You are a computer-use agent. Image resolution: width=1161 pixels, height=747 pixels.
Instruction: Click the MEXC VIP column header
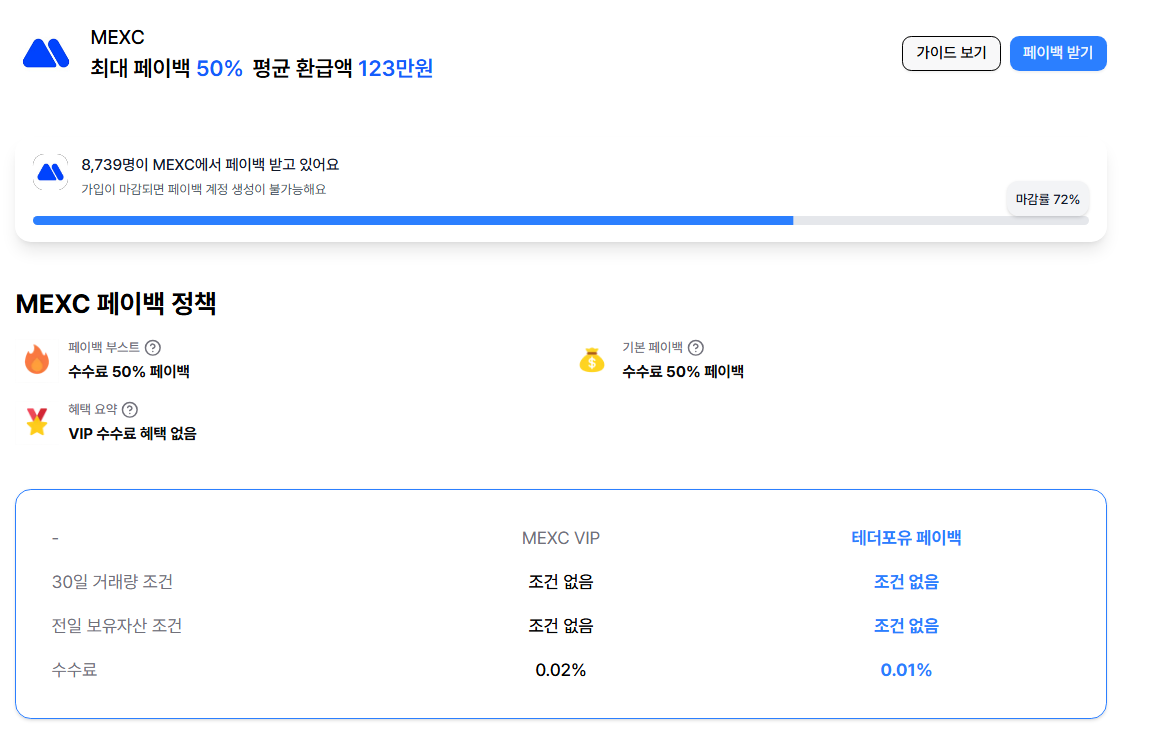(561, 538)
